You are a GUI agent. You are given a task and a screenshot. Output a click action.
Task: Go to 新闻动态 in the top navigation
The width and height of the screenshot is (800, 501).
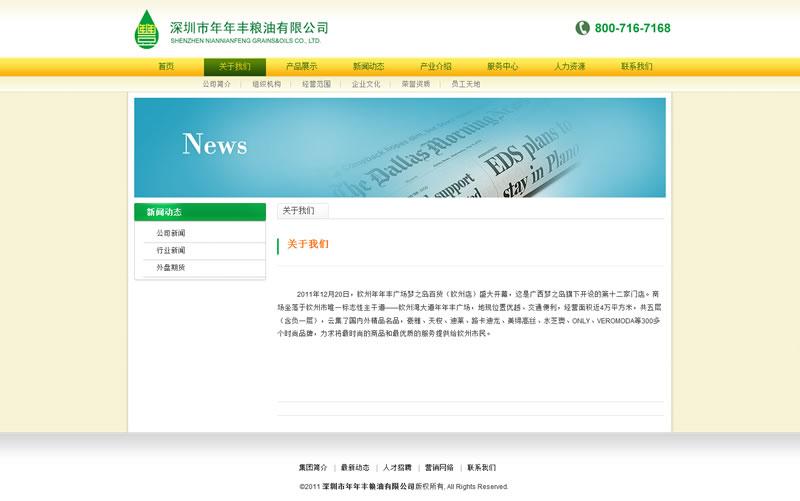[368, 67]
